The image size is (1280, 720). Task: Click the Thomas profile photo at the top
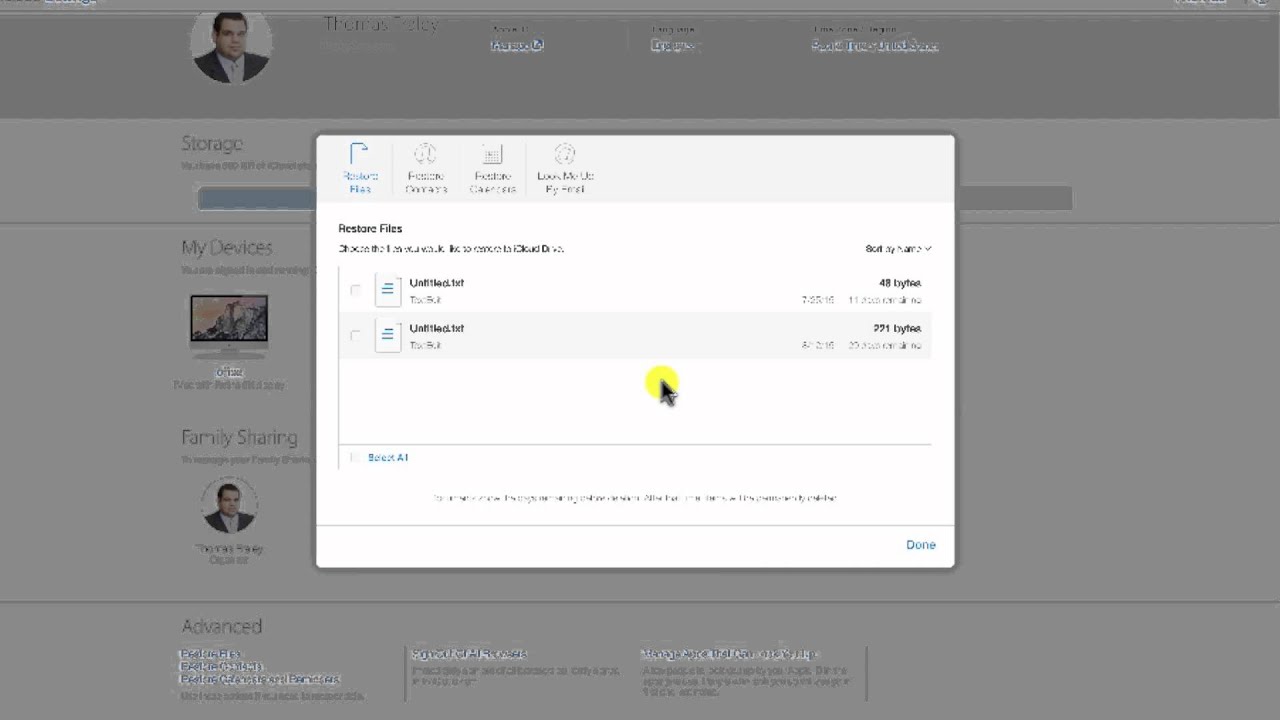[x=231, y=46]
